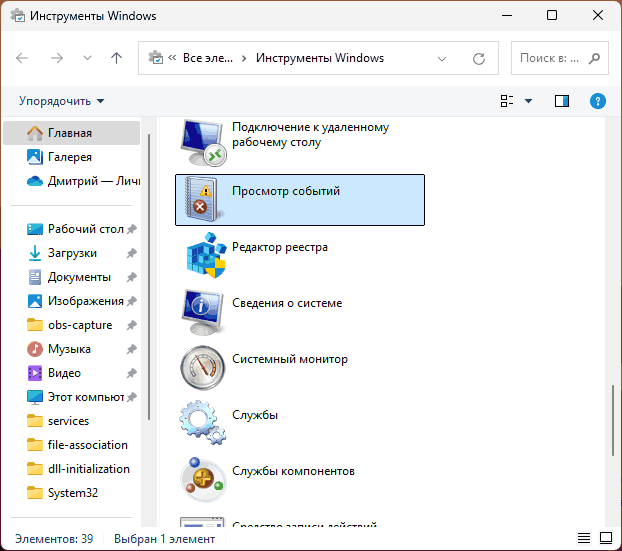Go up one folder level
The image size is (622, 551).
click(116, 58)
